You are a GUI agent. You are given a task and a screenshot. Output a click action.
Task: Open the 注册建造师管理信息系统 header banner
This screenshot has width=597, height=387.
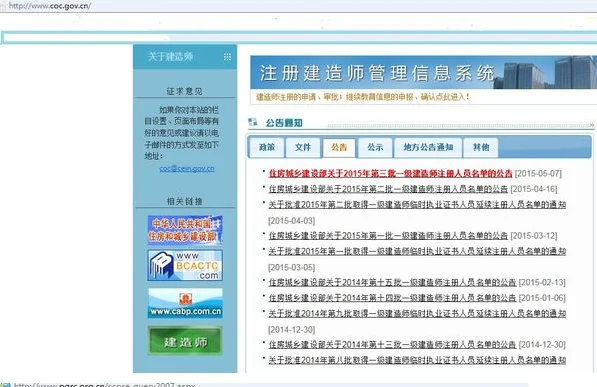[423, 72]
